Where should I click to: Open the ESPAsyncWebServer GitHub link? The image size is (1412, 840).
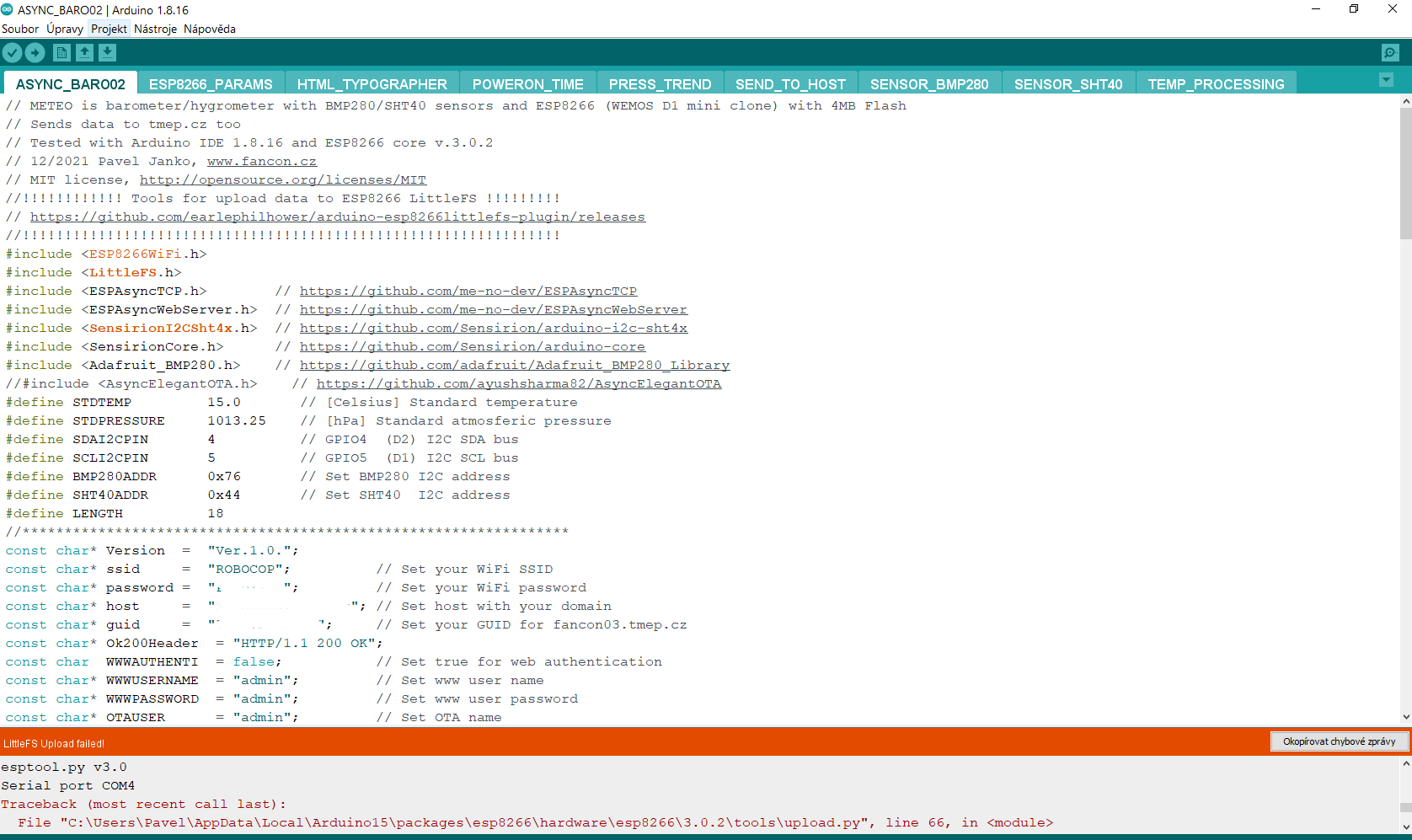coord(493,309)
